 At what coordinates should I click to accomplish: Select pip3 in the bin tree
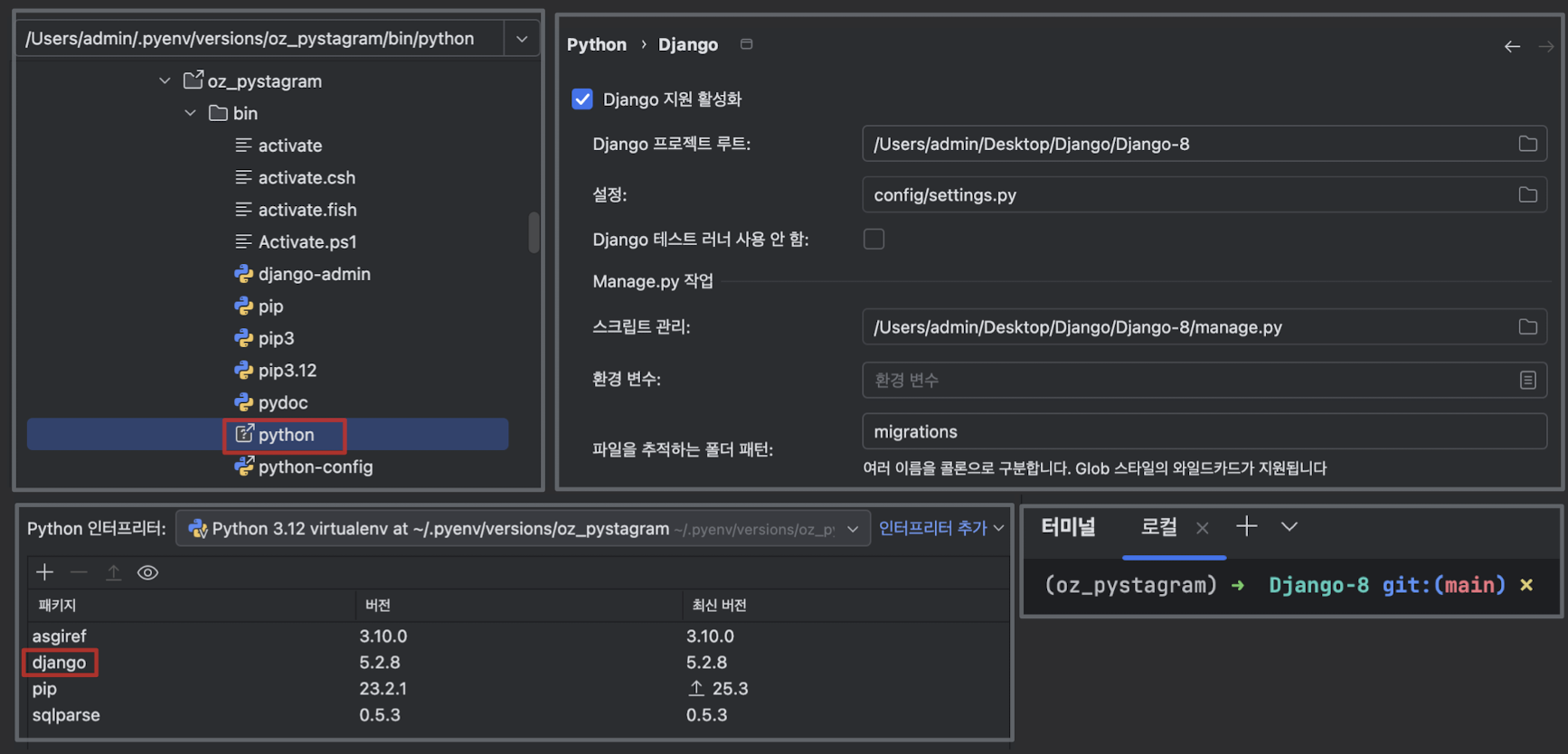tap(276, 338)
